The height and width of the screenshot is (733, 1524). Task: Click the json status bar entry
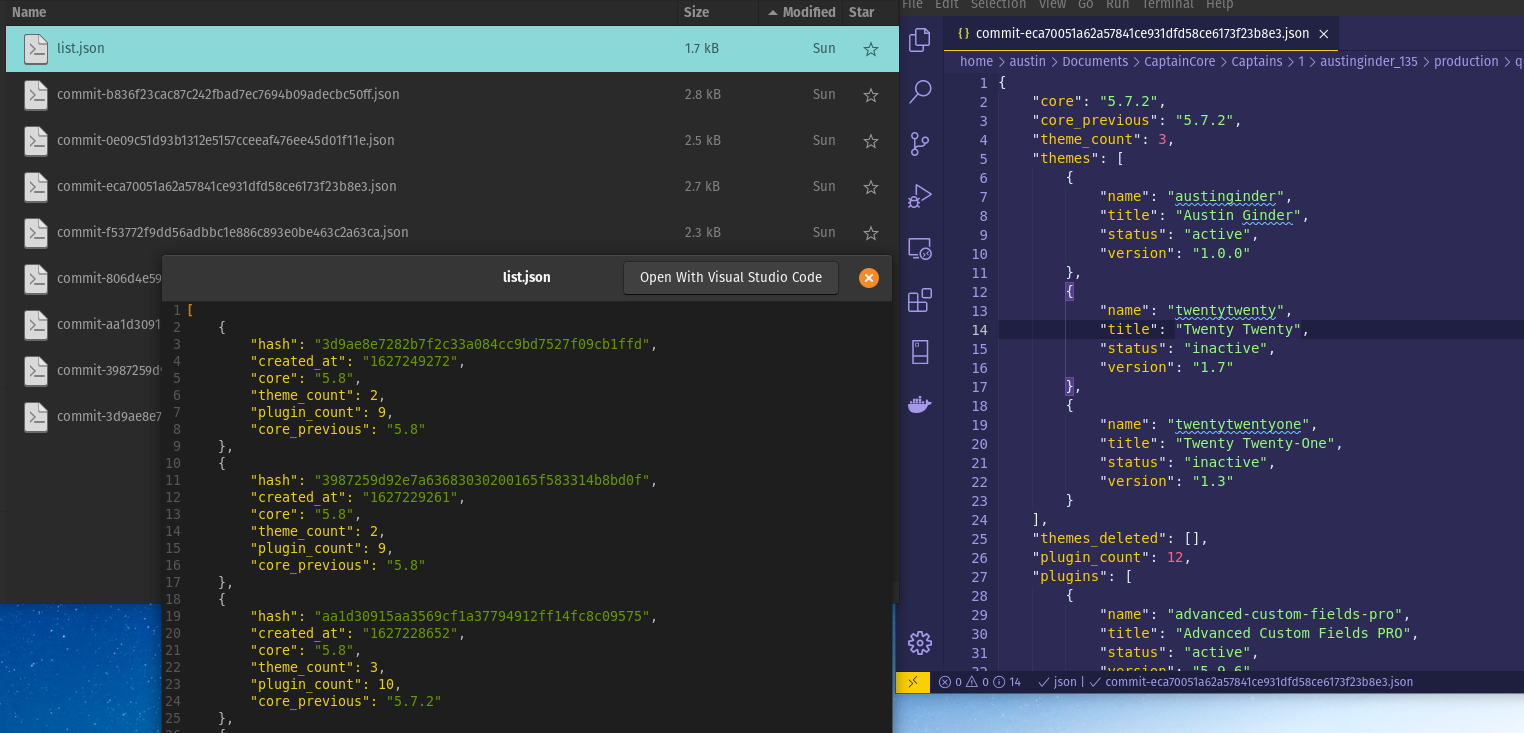pos(1058,682)
